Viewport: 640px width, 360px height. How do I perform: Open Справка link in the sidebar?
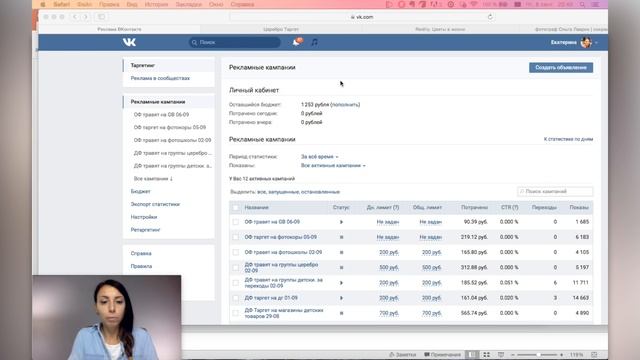tap(141, 253)
